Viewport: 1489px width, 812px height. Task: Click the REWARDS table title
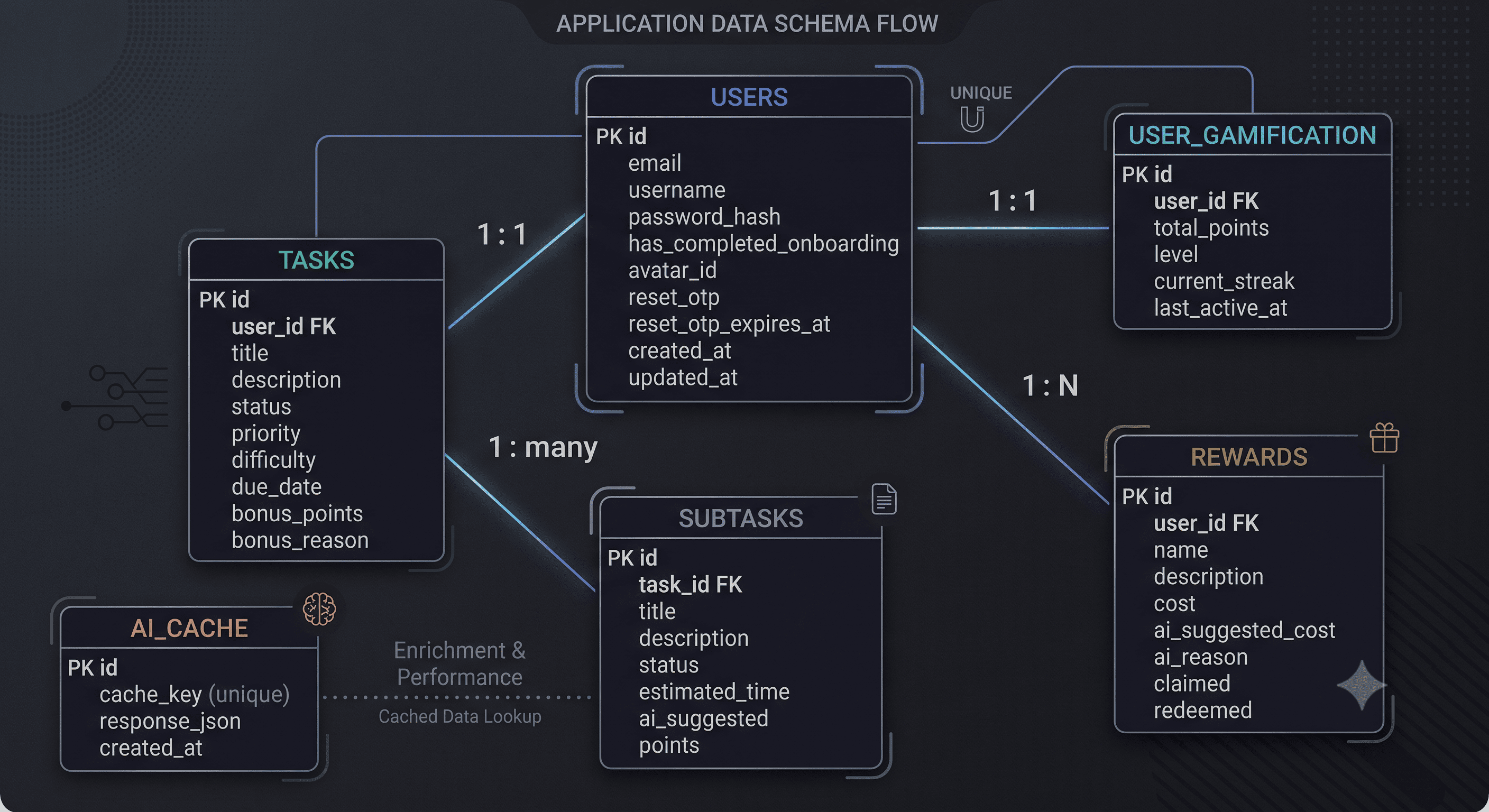tap(1248, 457)
